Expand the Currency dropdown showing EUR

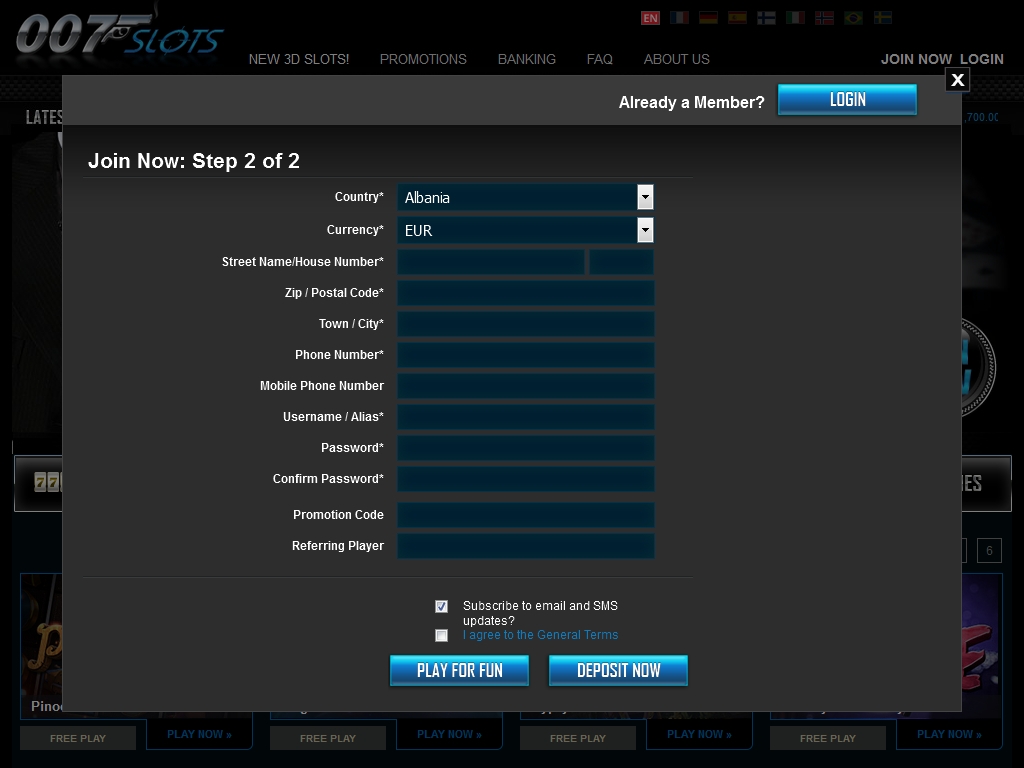[525, 231]
